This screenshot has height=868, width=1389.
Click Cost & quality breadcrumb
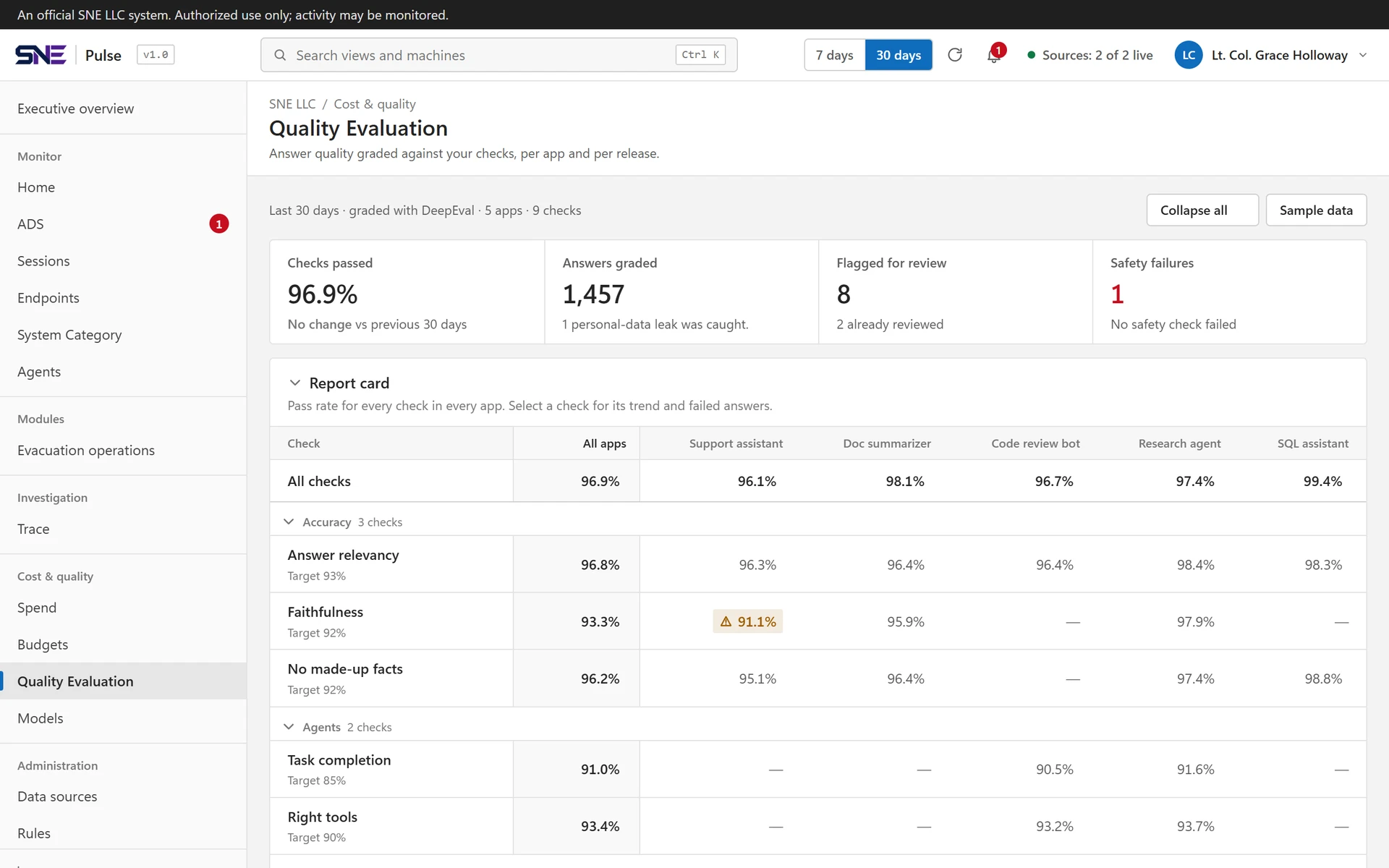click(375, 104)
